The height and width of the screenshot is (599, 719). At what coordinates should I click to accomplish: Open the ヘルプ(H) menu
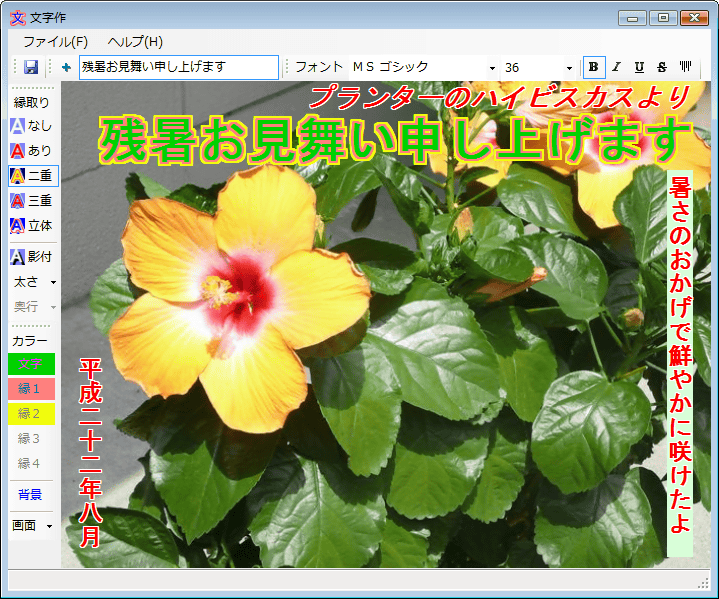[x=135, y=42]
